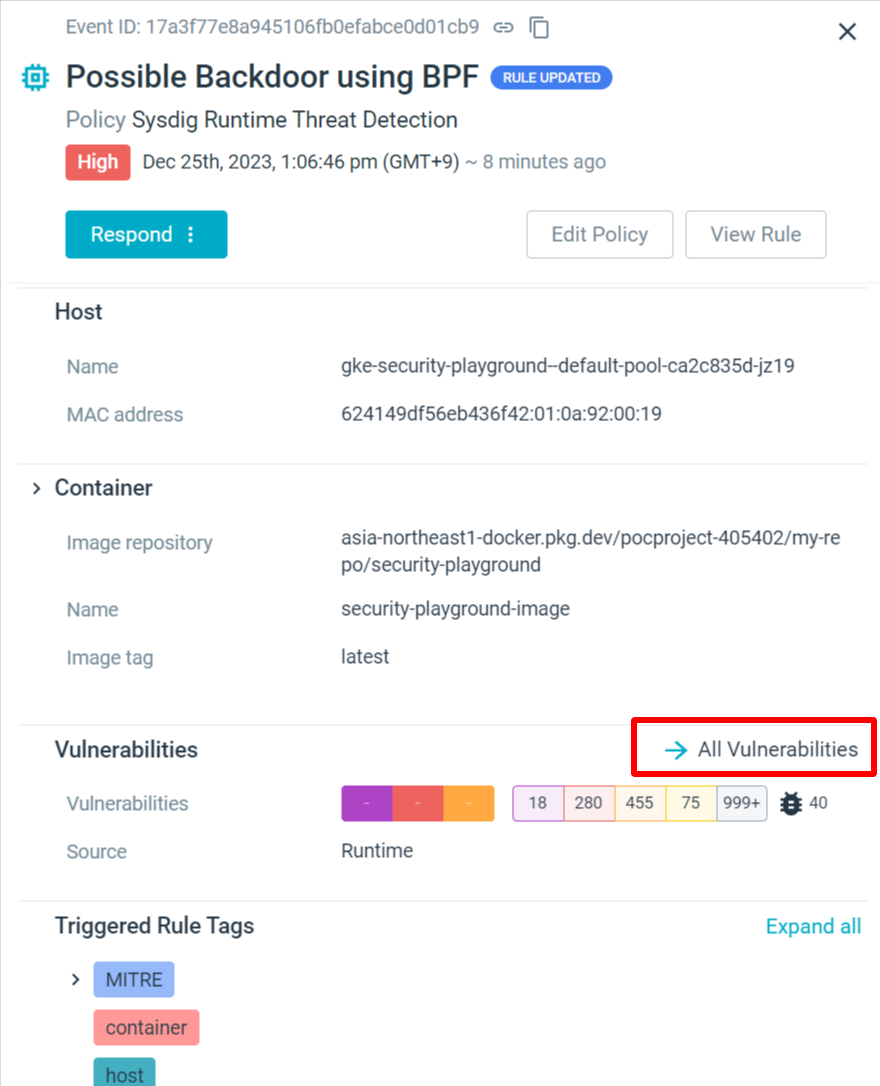Click the orange medium severity swatch
This screenshot has height=1086, width=880.
point(468,804)
